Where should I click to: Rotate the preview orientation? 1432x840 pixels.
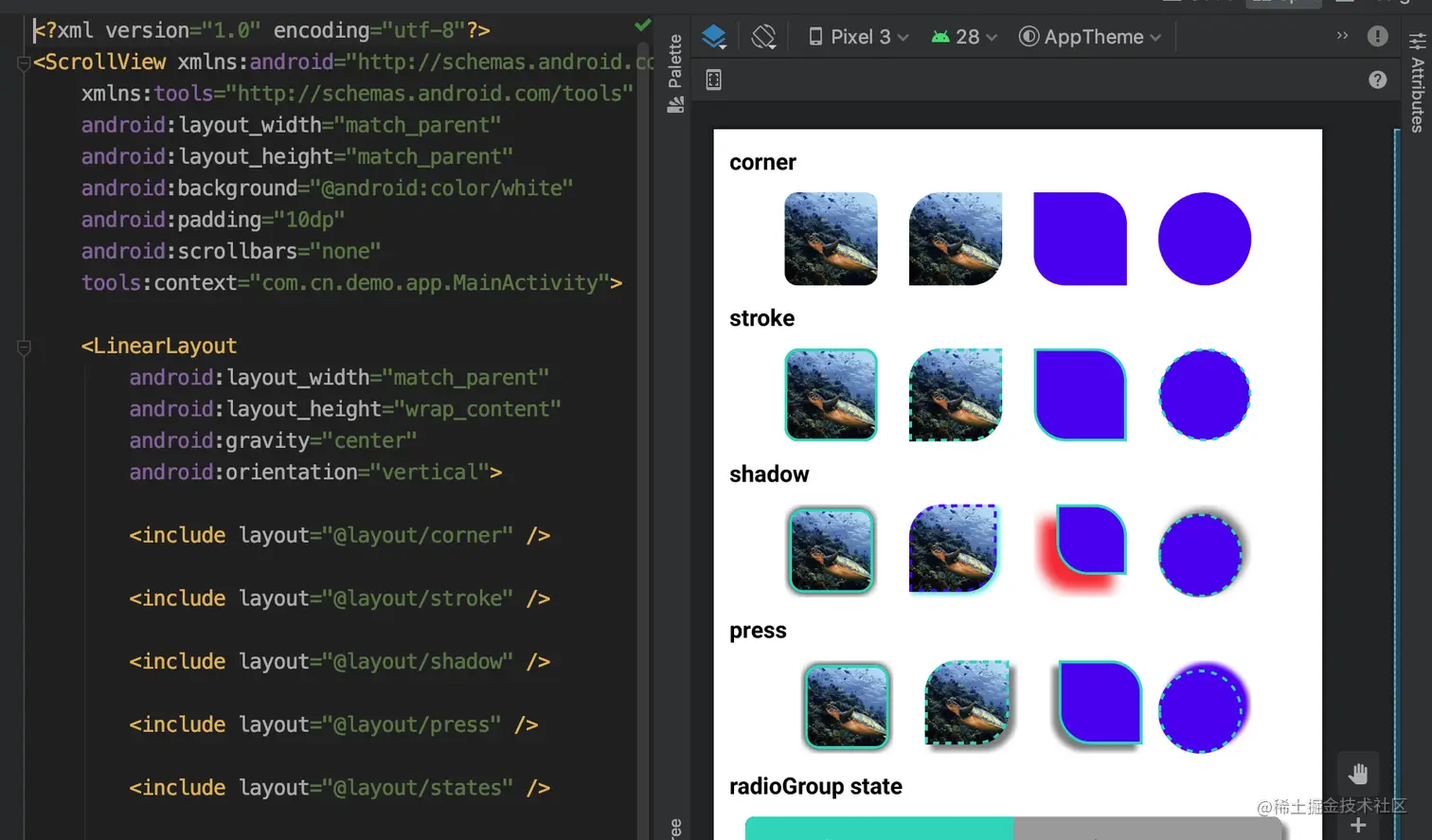(x=763, y=36)
